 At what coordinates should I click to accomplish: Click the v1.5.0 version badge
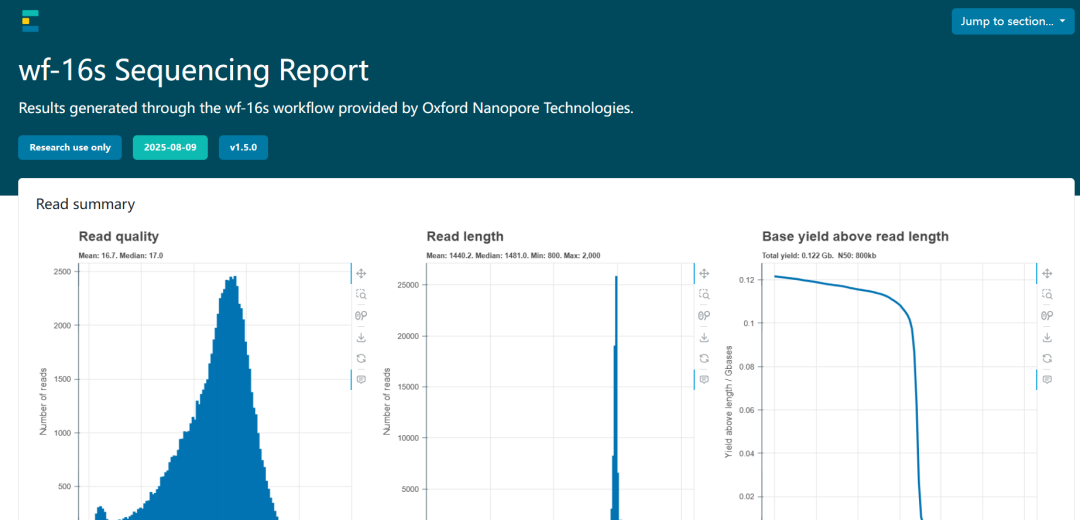[x=243, y=147]
